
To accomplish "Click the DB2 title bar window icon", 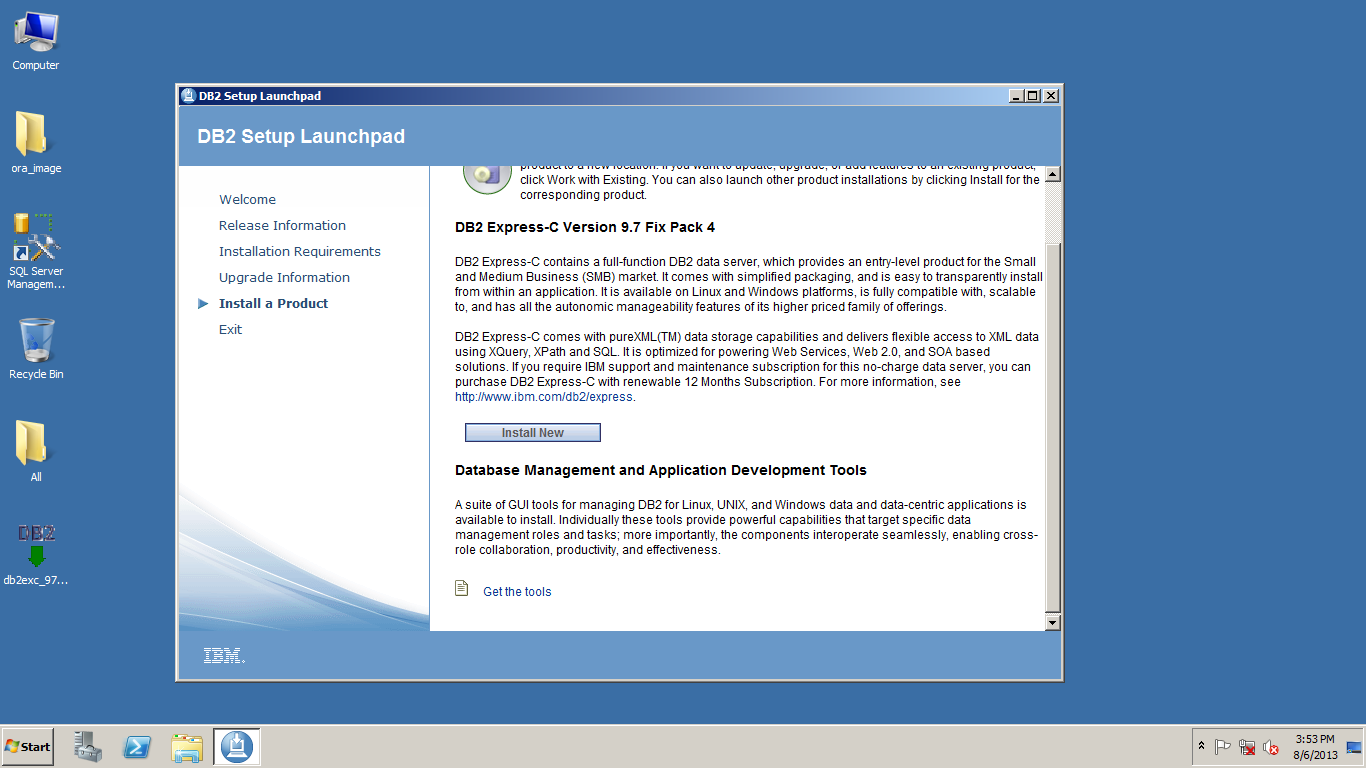I will 188,96.
